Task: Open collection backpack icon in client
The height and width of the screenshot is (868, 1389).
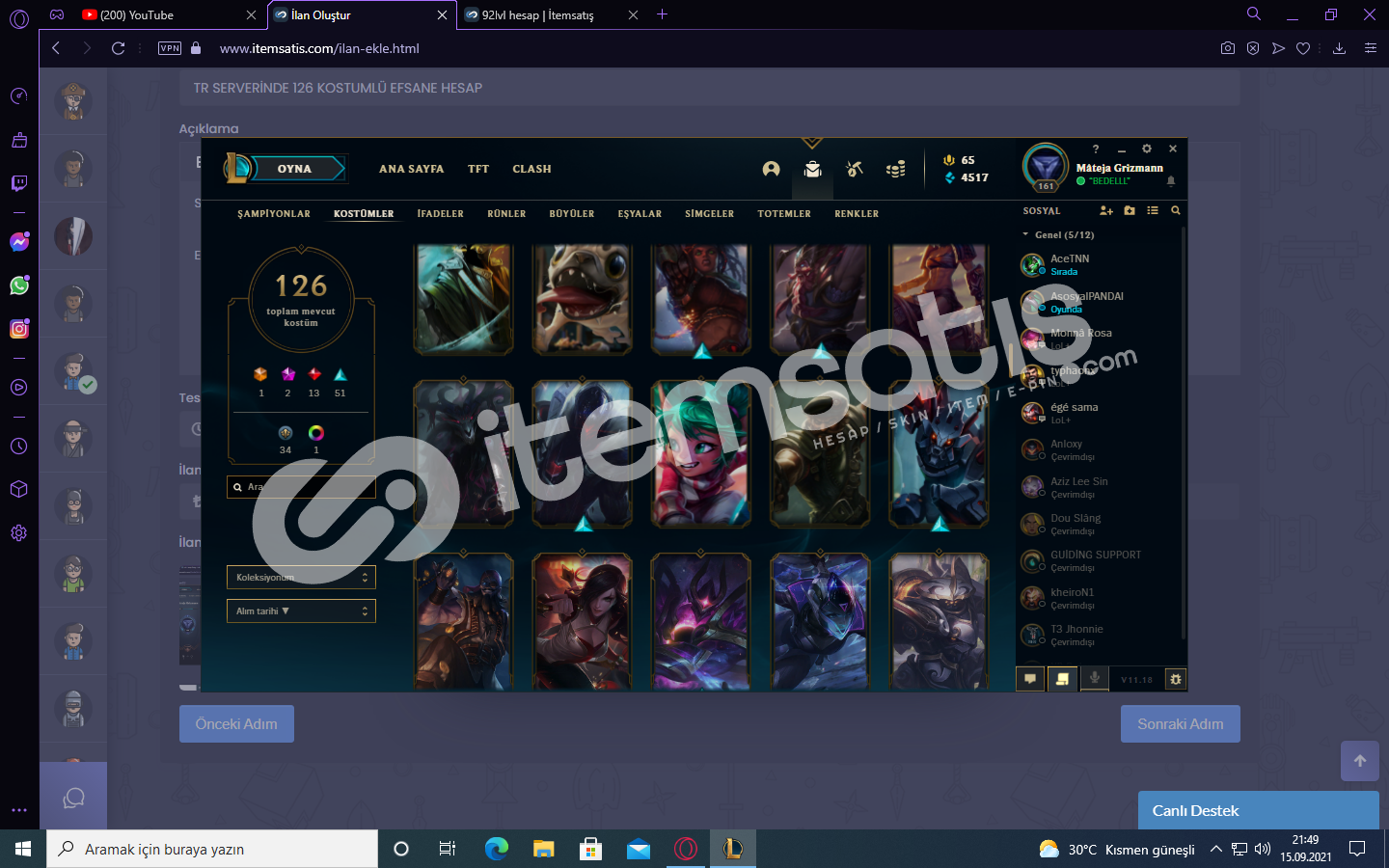Action: click(x=812, y=169)
